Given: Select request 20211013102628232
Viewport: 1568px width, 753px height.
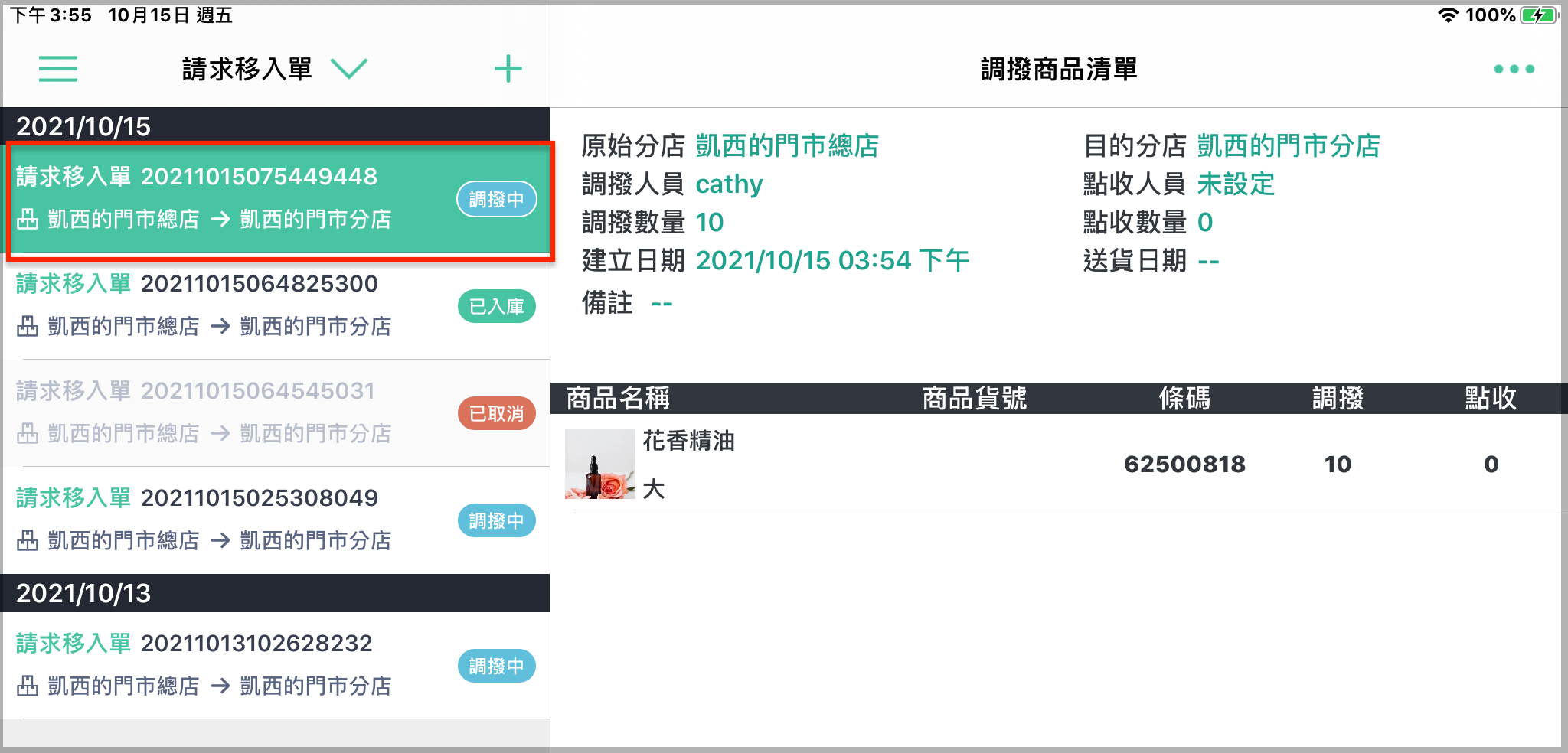Looking at the screenshot, I should [x=276, y=665].
